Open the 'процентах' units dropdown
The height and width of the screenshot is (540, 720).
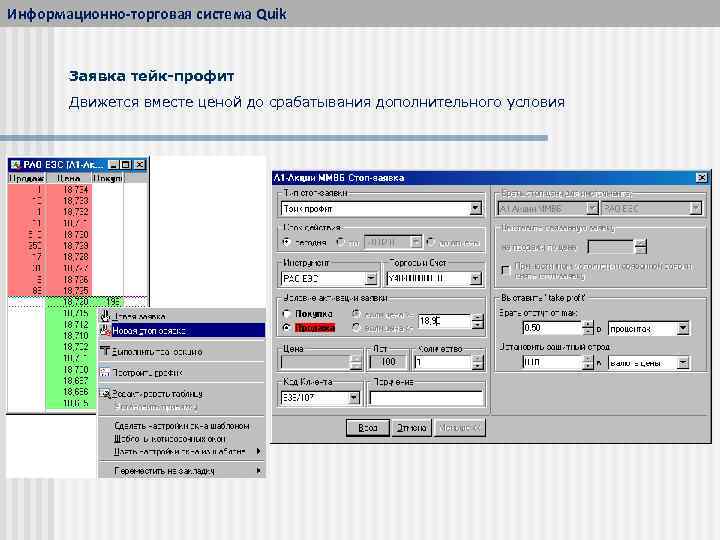683,328
